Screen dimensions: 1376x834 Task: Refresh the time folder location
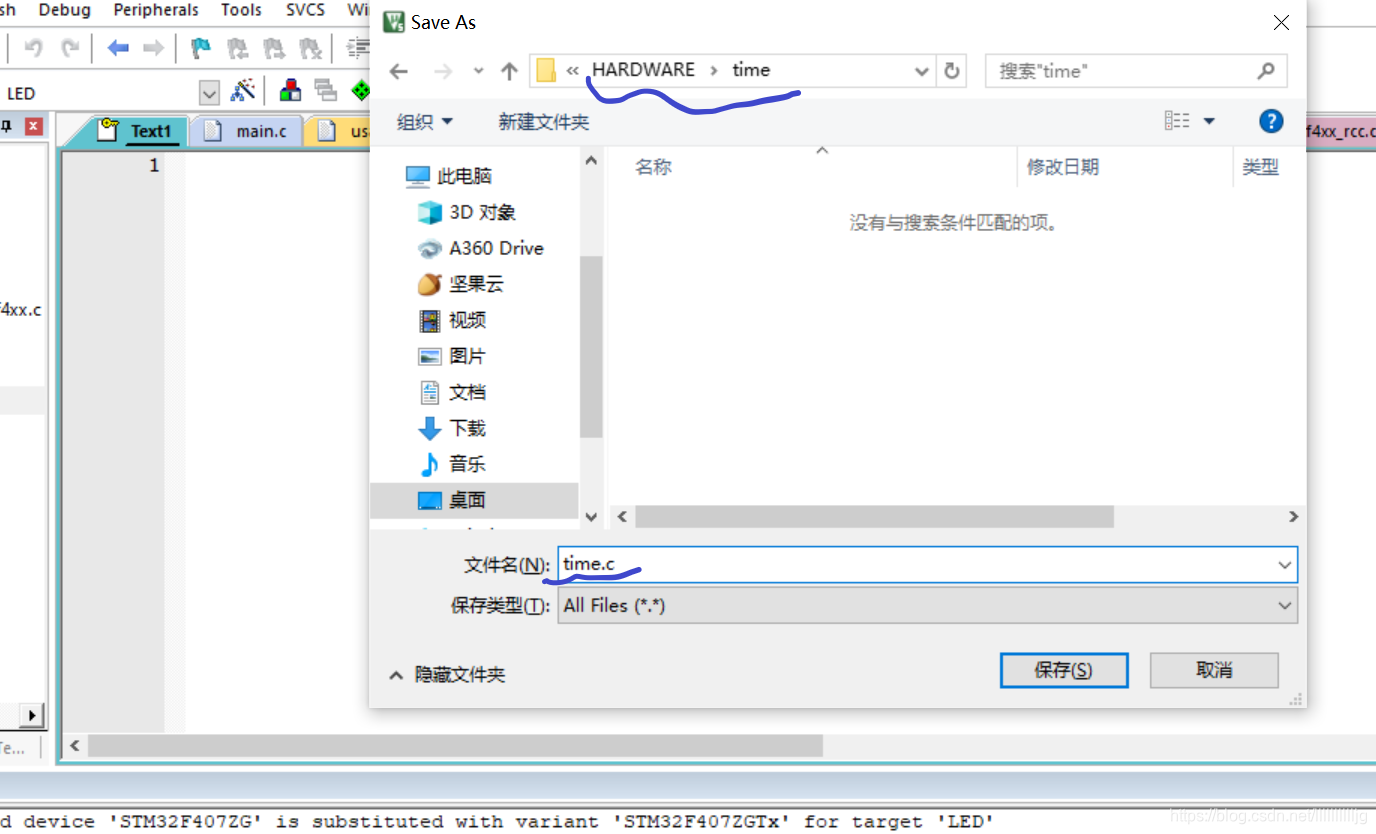pyautogui.click(x=952, y=71)
